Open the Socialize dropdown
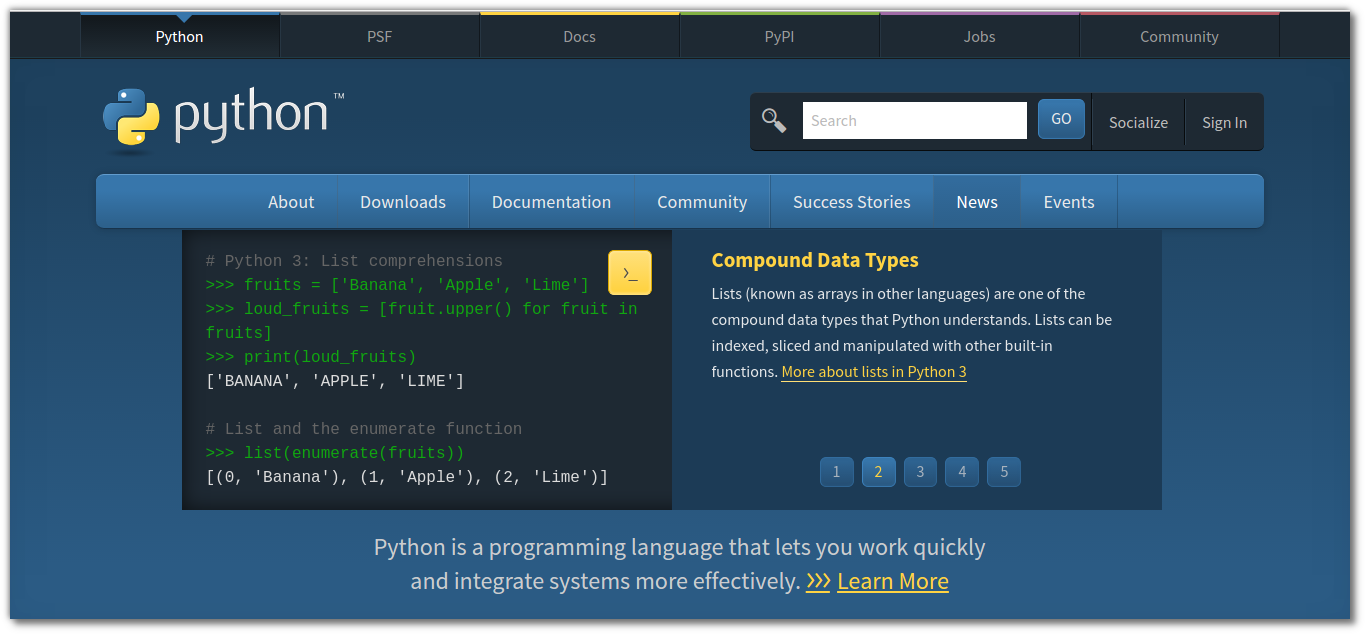The height and width of the screenshot is (635, 1366). [x=1138, y=122]
